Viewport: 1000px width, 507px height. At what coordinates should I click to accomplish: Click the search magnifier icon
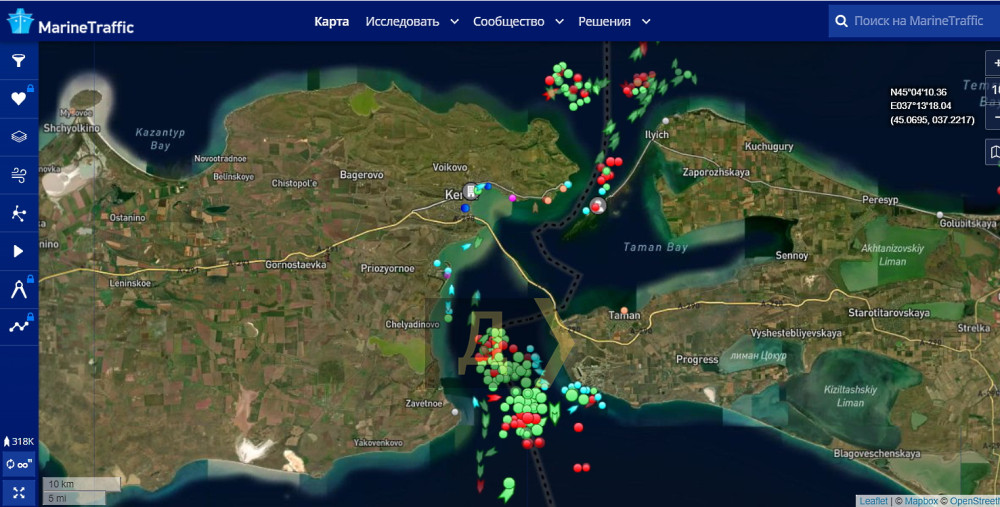841,21
